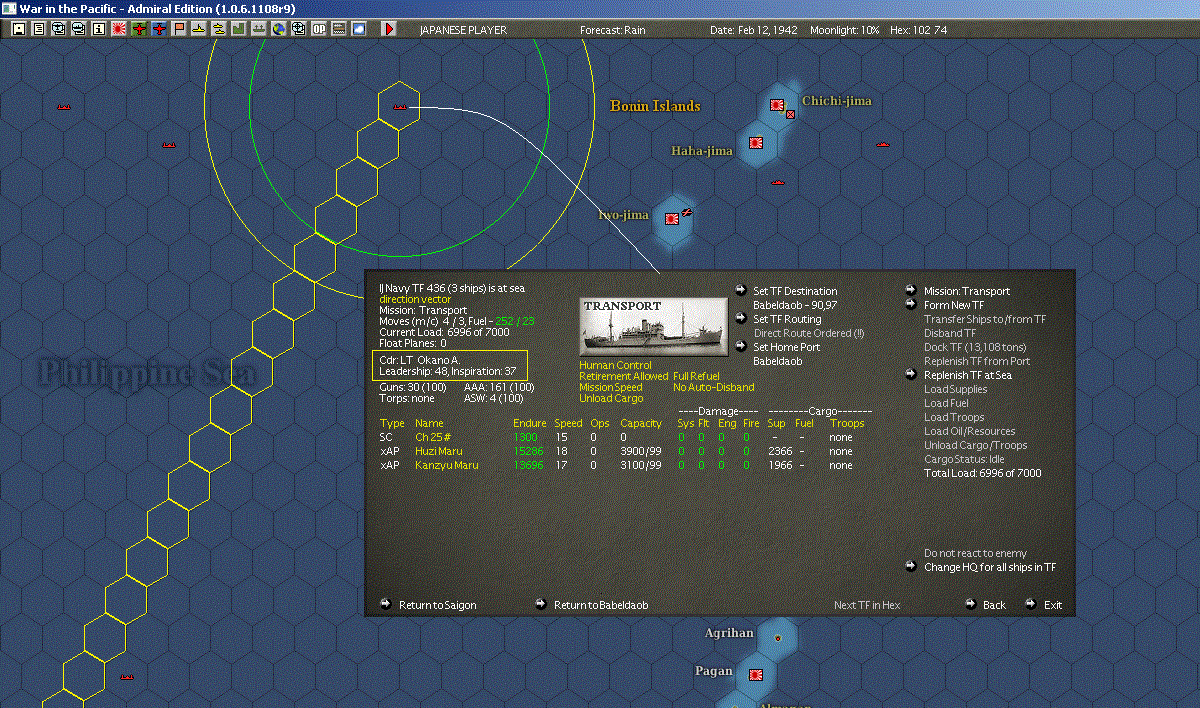The image size is (1200, 708).
Task: Click the orange flag toolbar icon
Action: point(179,29)
